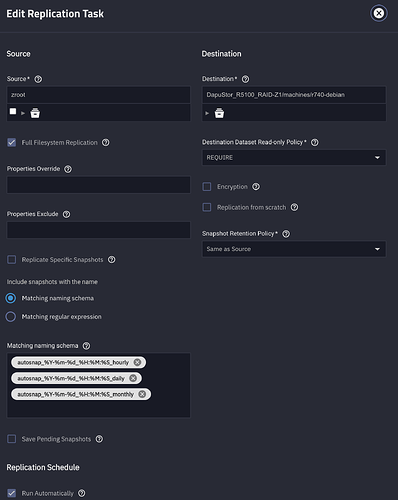
Task: Uncheck Full Filesystem Replication
Action: 12,143
